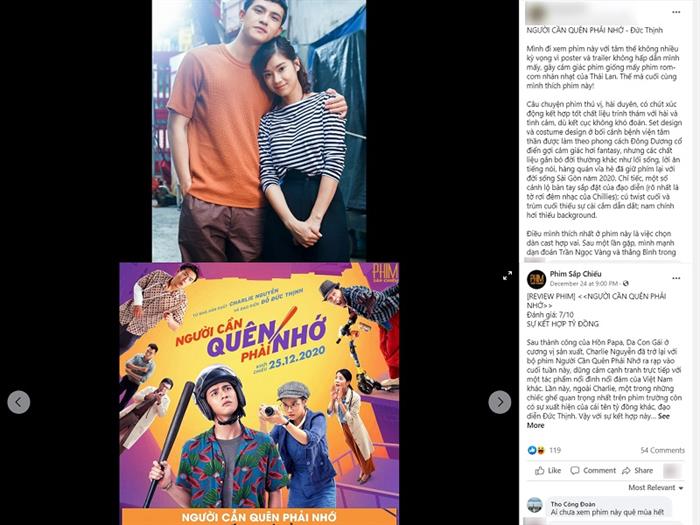The height and width of the screenshot is (525, 700).
Task: Click the couple photo in viewer
Action: tap(259, 130)
